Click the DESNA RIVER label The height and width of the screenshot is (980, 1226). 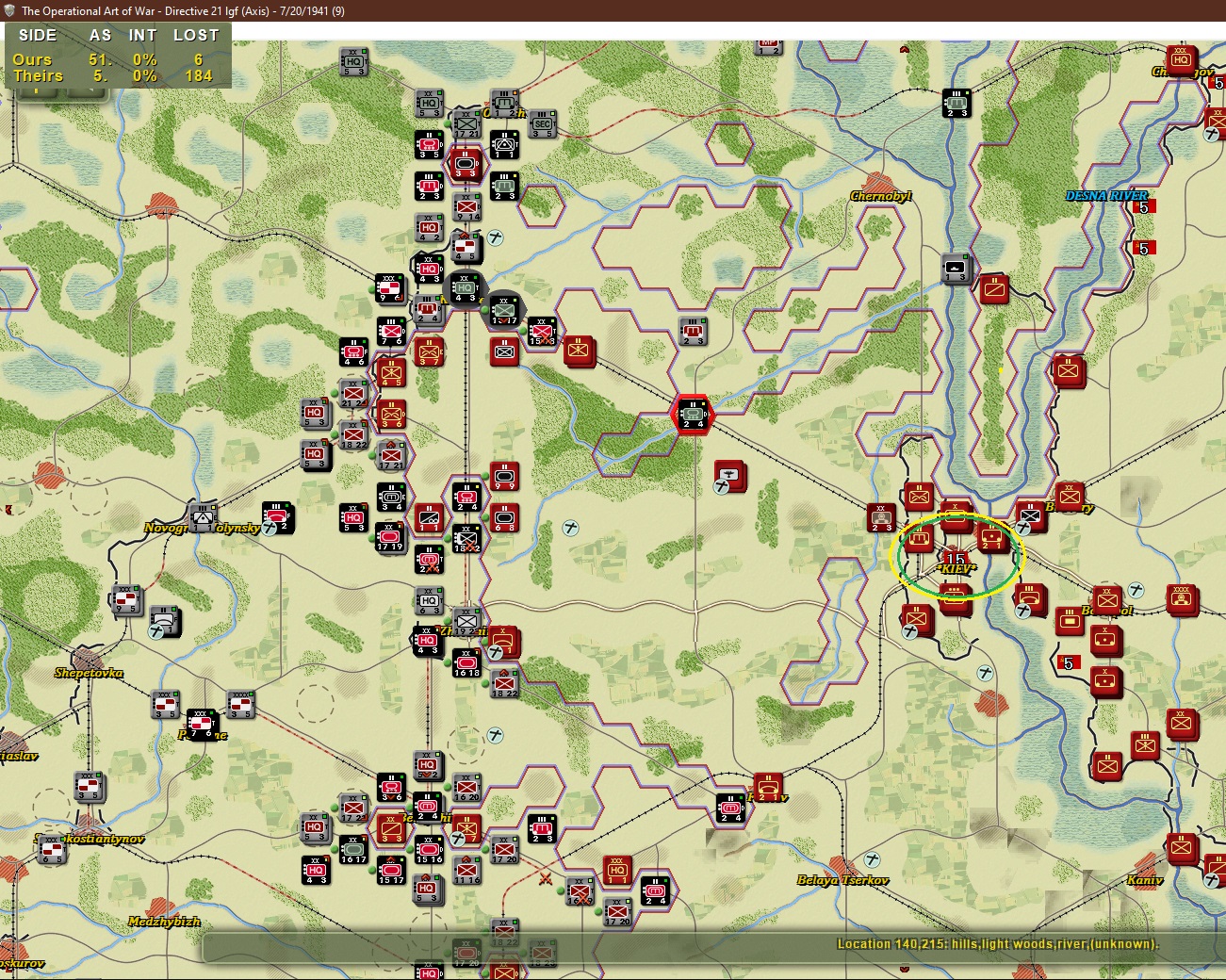tap(1106, 196)
